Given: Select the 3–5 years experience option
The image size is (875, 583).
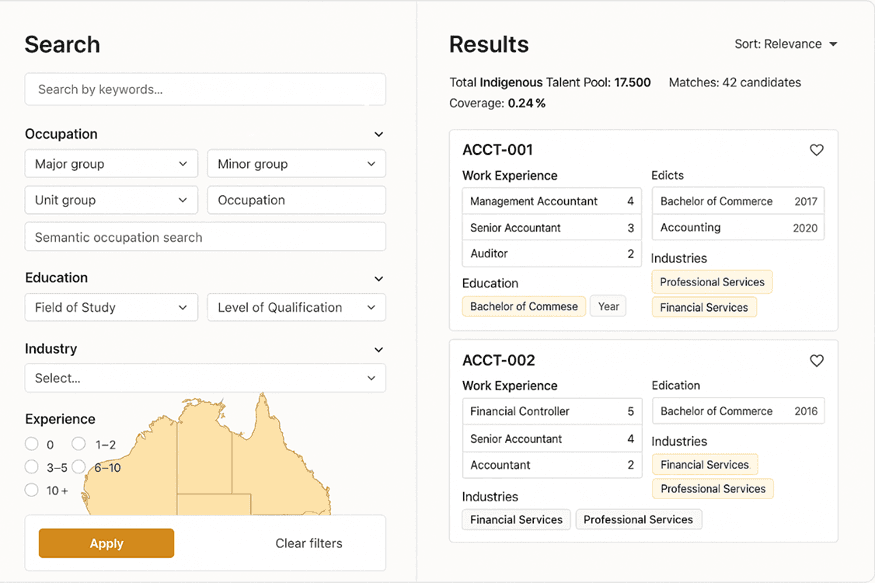Looking at the screenshot, I should tap(31, 466).
